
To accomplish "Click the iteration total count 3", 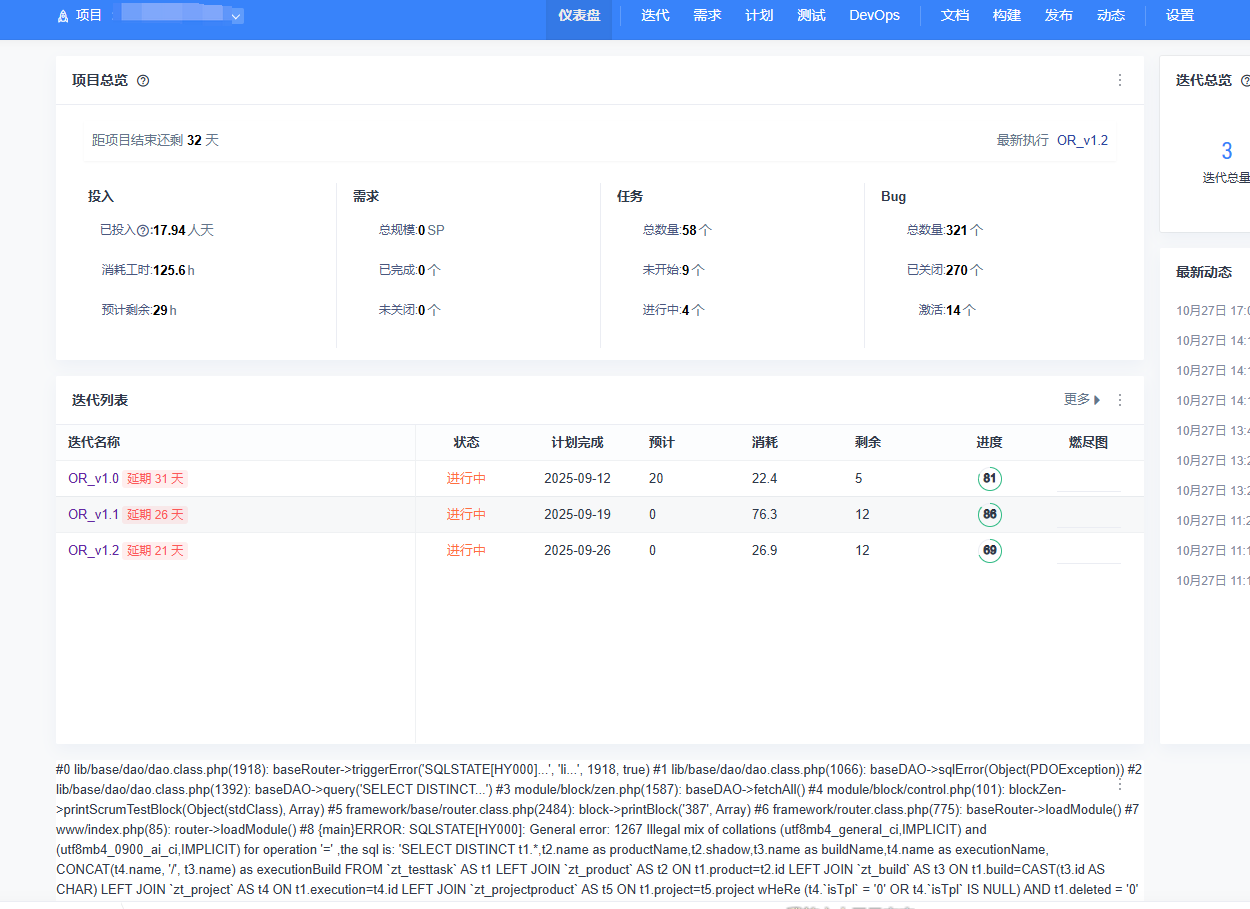I will point(1227,152).
